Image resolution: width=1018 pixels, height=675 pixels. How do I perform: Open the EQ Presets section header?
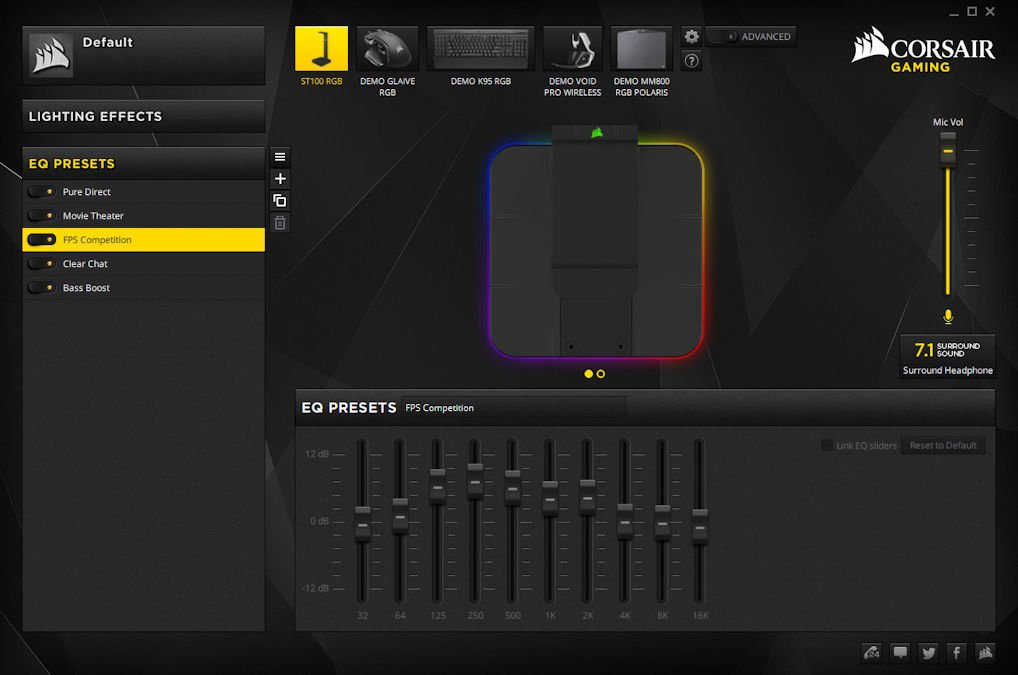click(143, 164)
